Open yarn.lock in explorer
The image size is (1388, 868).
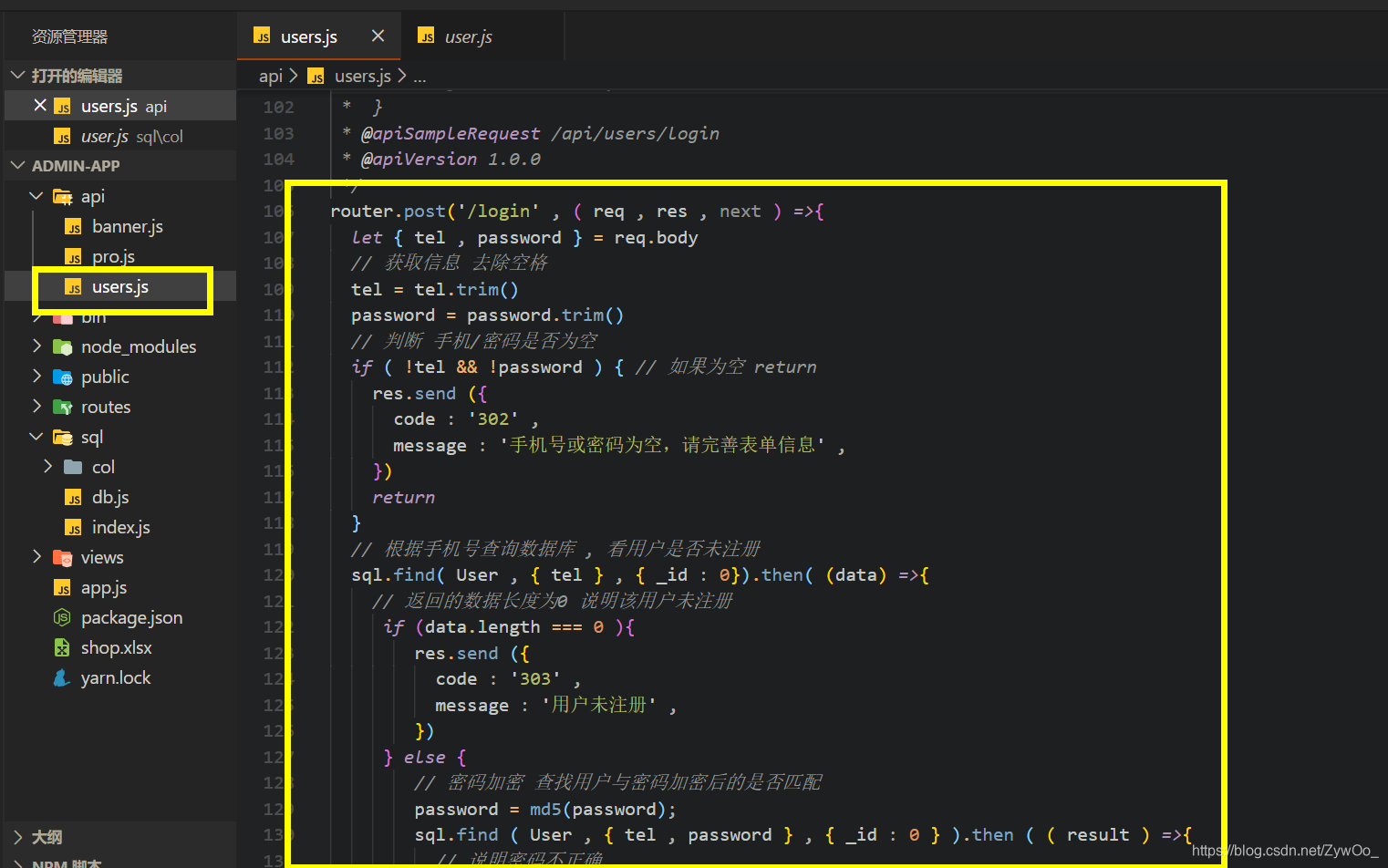pos(116,677)
